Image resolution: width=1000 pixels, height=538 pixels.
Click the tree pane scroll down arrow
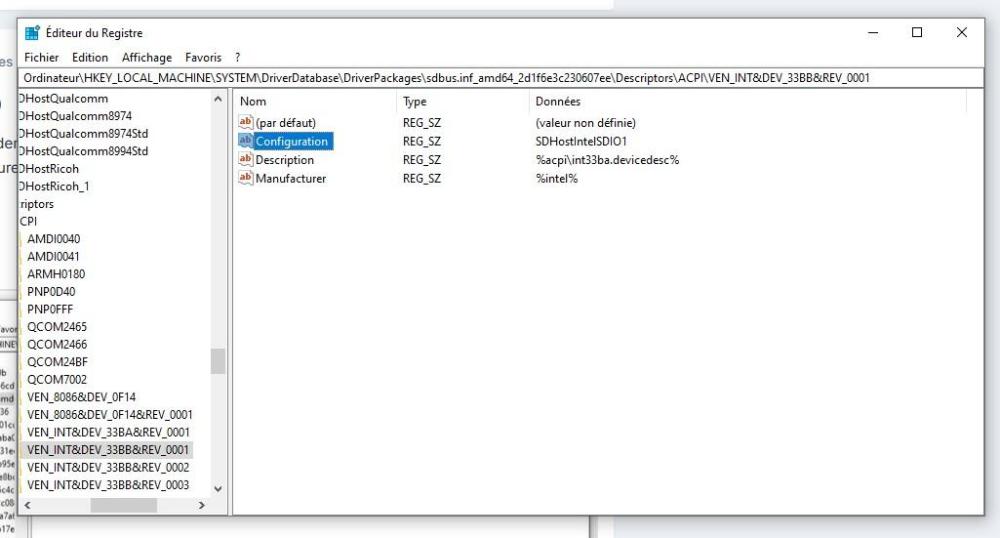218,489
